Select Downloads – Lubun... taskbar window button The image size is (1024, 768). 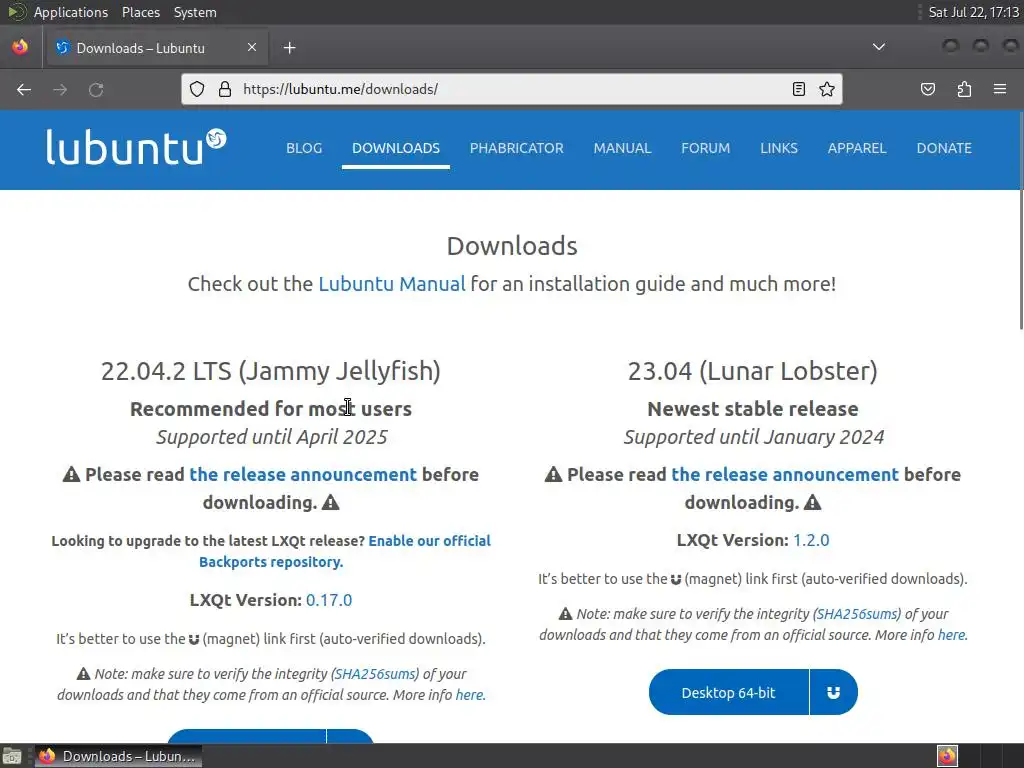119,756
